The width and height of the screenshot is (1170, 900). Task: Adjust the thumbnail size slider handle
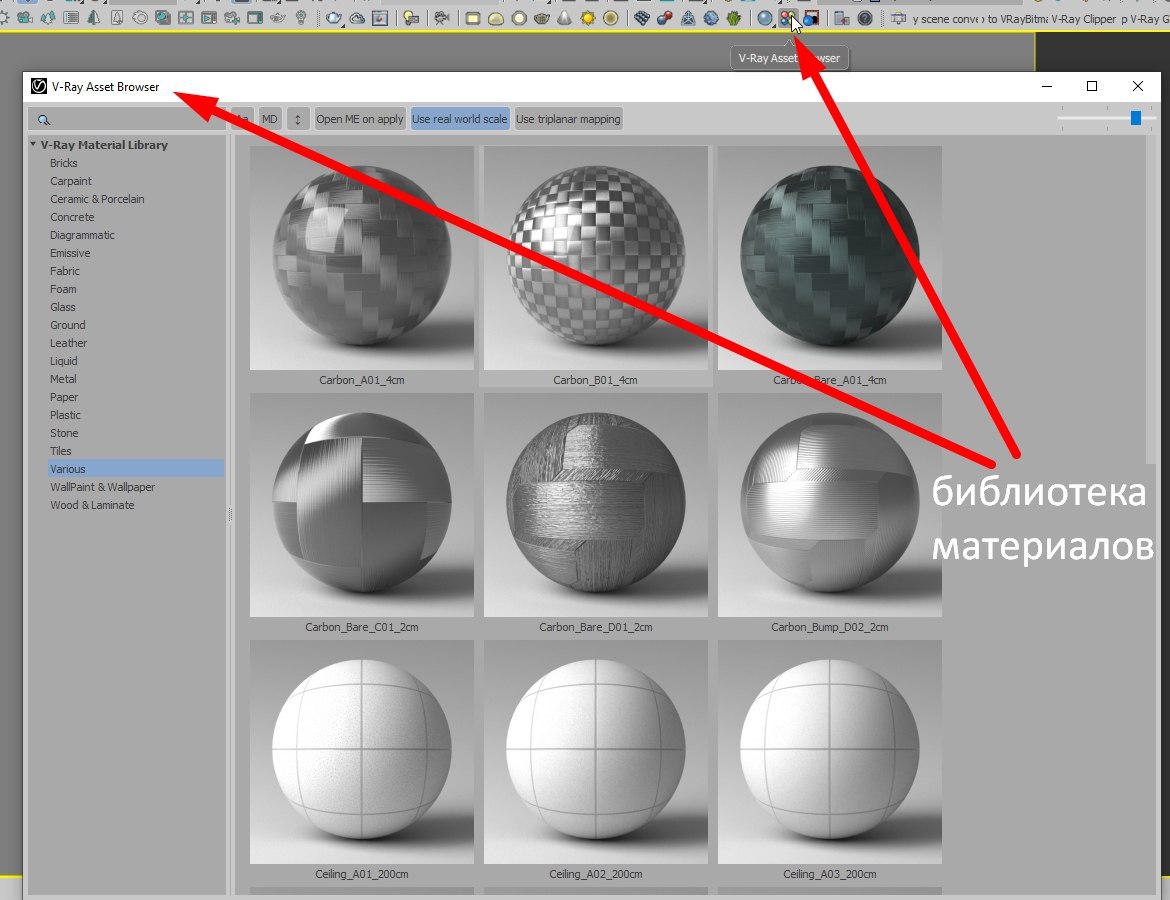point(1136,118)
